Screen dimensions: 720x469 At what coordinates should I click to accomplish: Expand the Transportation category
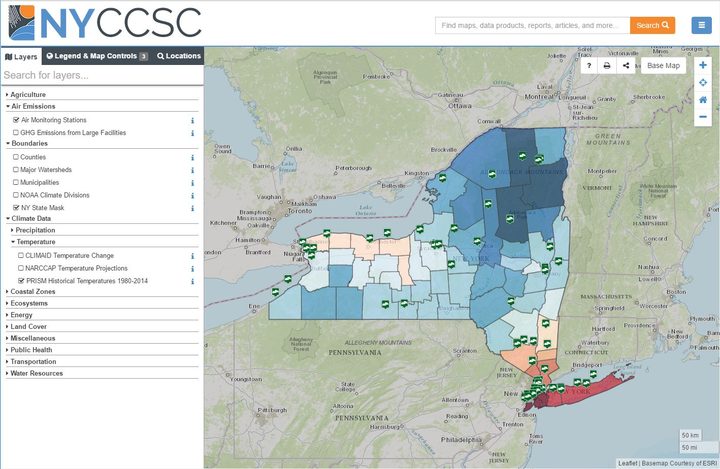[x=32, y=362]
